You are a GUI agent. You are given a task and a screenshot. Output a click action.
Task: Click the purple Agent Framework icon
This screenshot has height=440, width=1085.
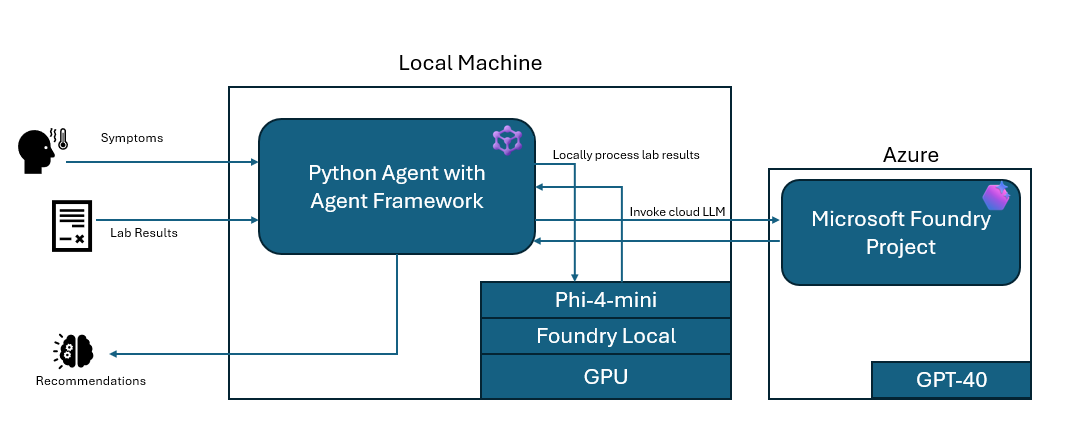(x=508, y=140)
